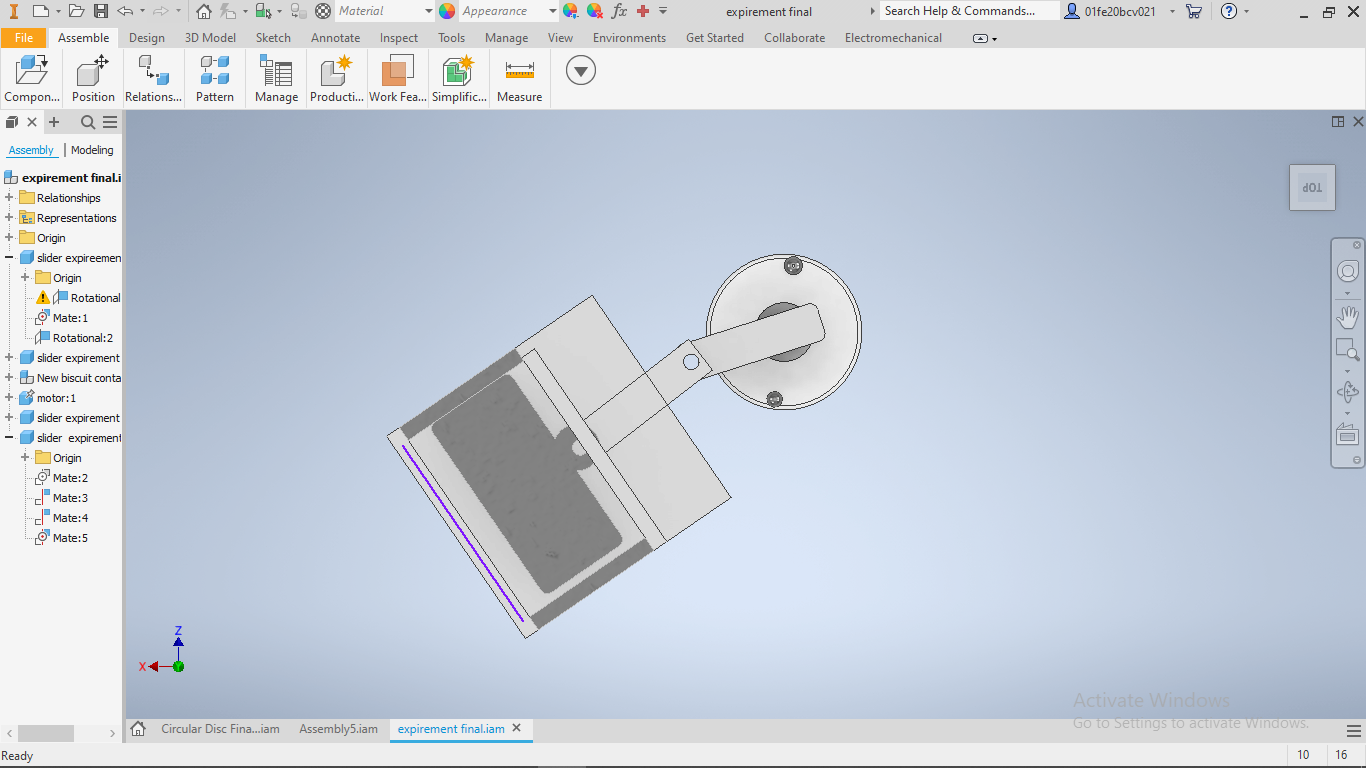Switch to Assembly5.iam document tab
Viewport: 1366px width, 768px height.
point(338,729)
